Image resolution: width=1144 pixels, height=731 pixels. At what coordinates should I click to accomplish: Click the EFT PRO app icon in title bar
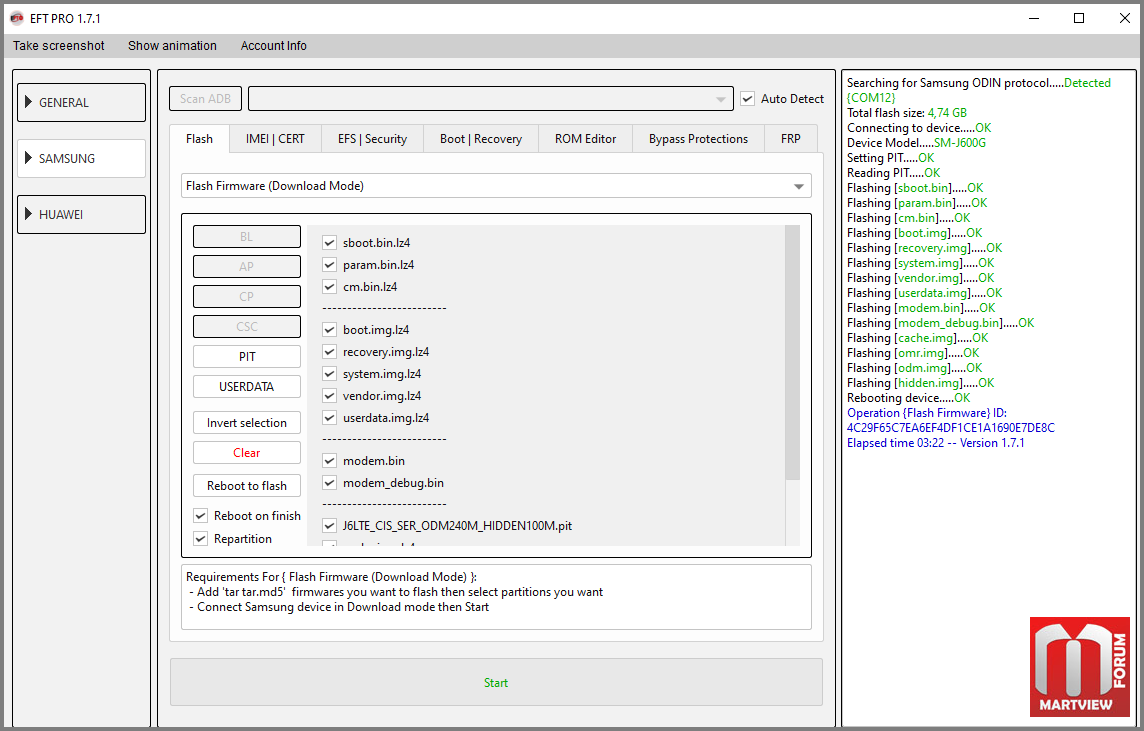tap(17, 18)
